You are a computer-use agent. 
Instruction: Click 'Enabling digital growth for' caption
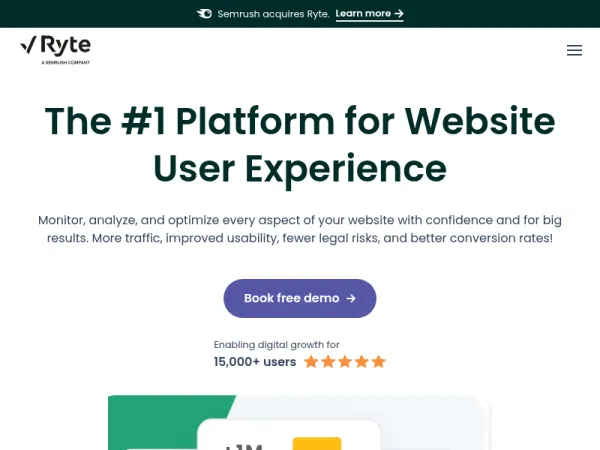(x=276, y=345)
